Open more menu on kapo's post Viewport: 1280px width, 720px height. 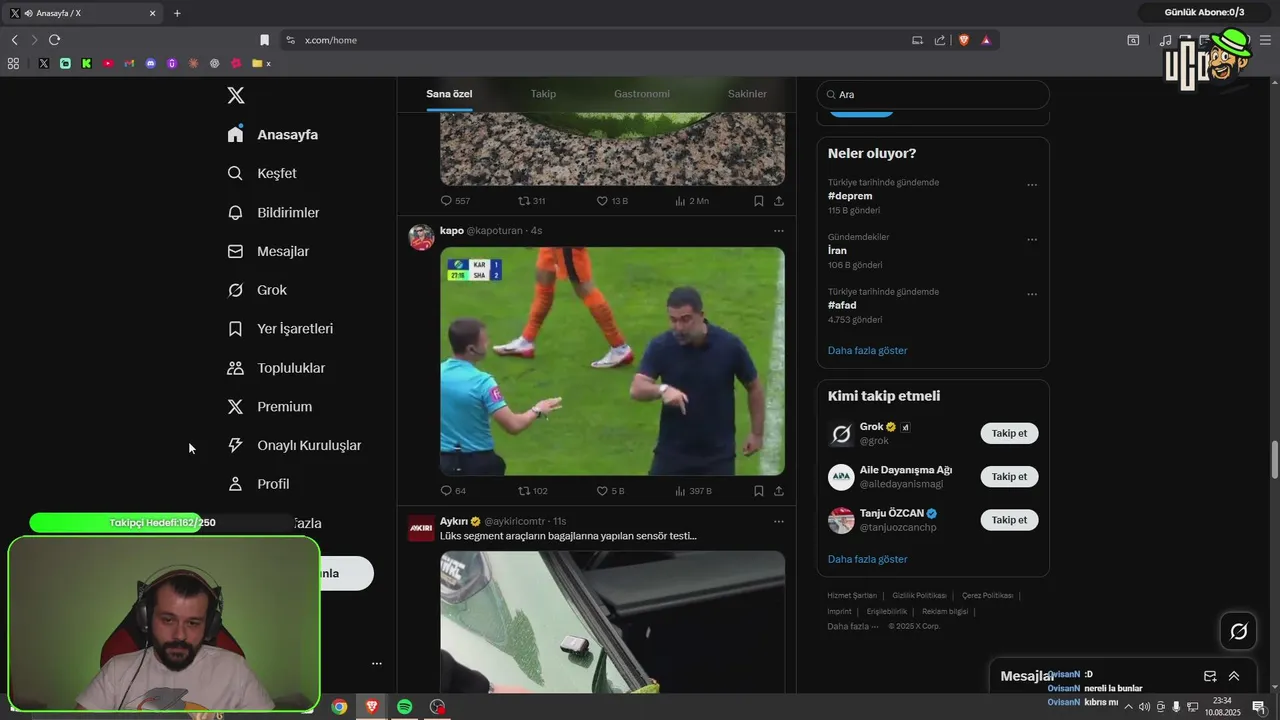779,231
